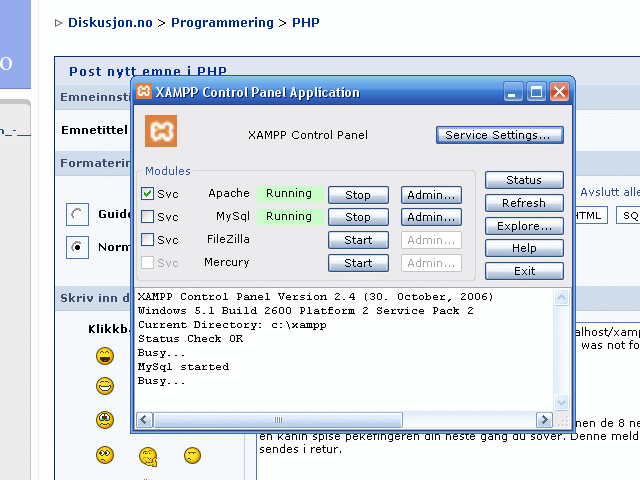Click the HTML formatting button
640x480 pixels.
(x=591, y=215)
